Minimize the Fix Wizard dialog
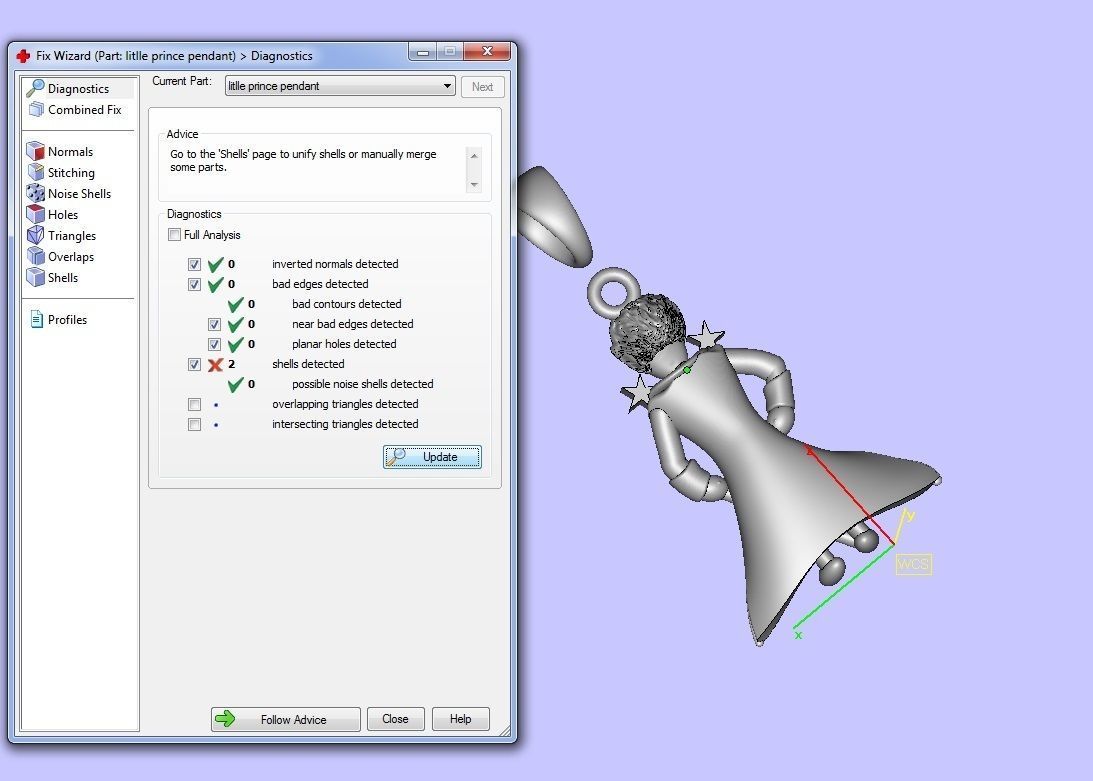This screenshot has width=1093, height=781. tap(422, 52)
